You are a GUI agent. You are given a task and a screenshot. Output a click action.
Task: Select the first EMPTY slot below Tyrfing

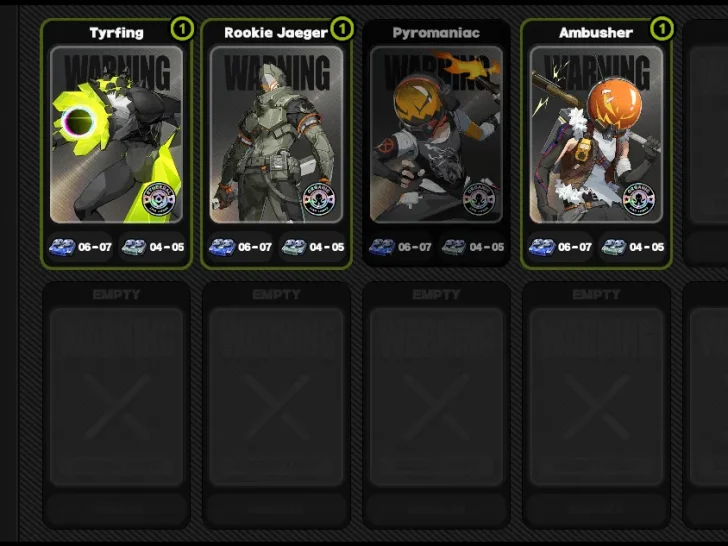tap(117, 404)
